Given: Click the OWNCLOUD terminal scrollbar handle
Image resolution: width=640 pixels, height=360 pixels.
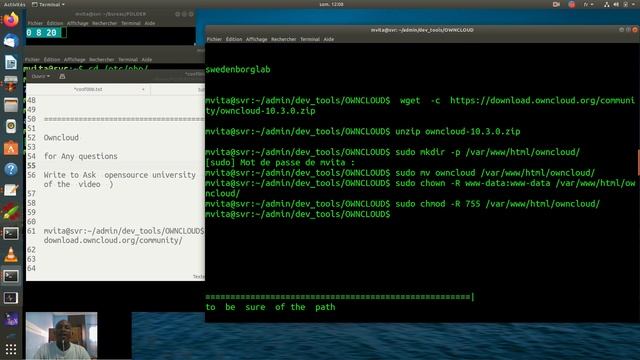Looking at the screenshot, I should (638, 162).
